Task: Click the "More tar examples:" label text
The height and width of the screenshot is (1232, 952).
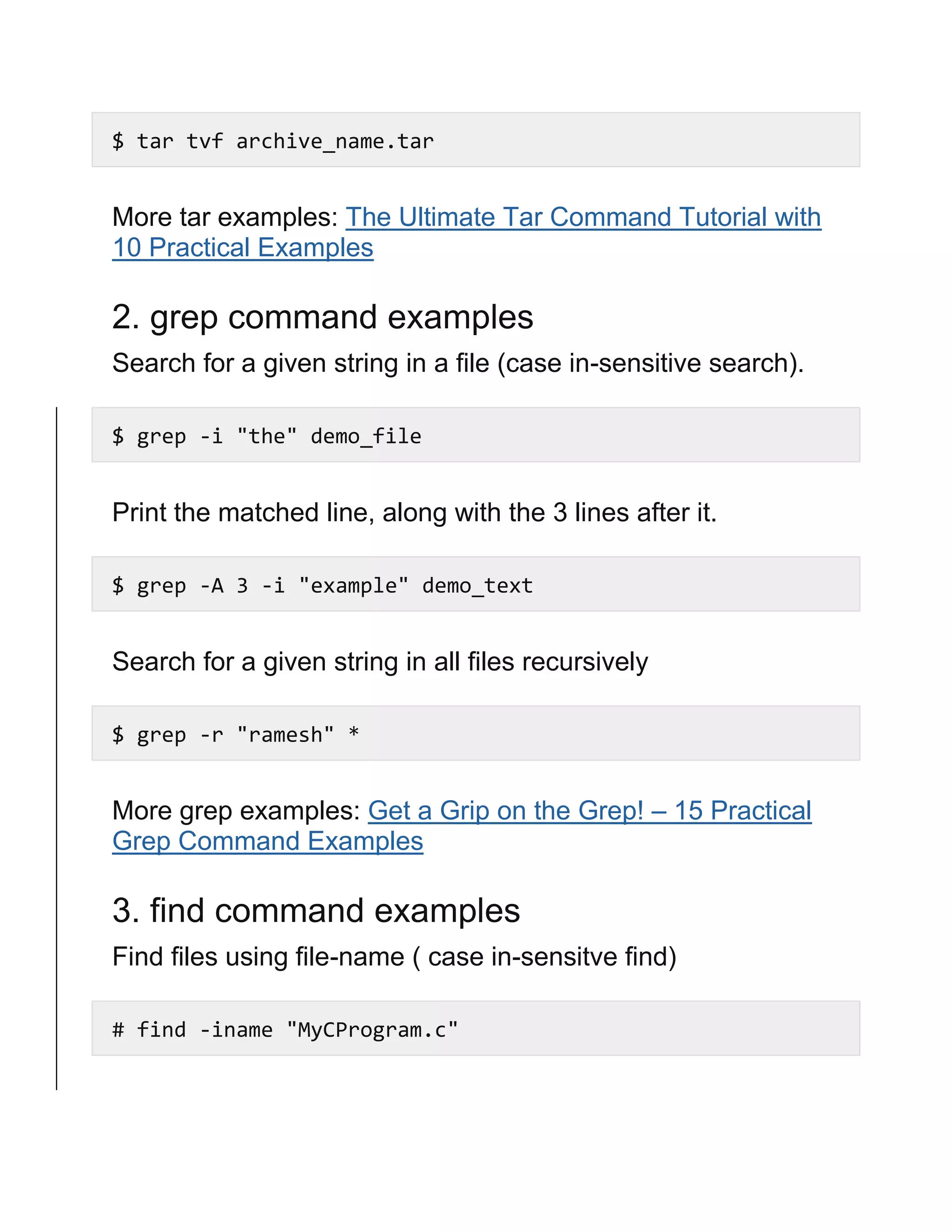Action: (225, 218)
